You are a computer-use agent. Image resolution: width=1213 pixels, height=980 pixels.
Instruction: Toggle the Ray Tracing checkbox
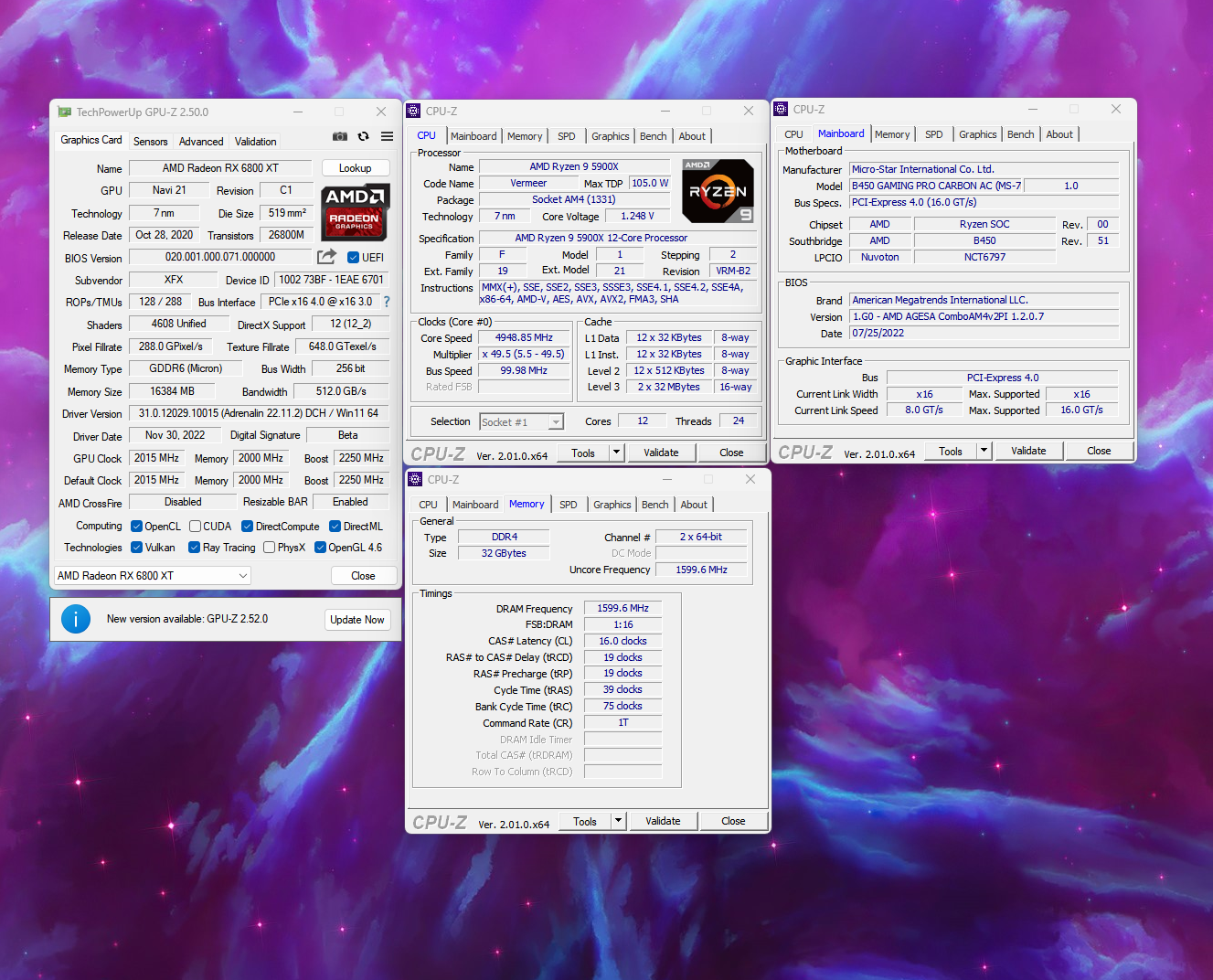(194, 548)
